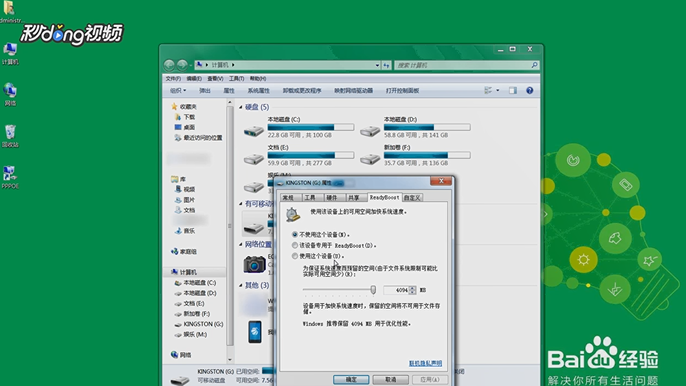Click 系统属性 in the Explorer toolbar
686x386 pixels.
259,91
